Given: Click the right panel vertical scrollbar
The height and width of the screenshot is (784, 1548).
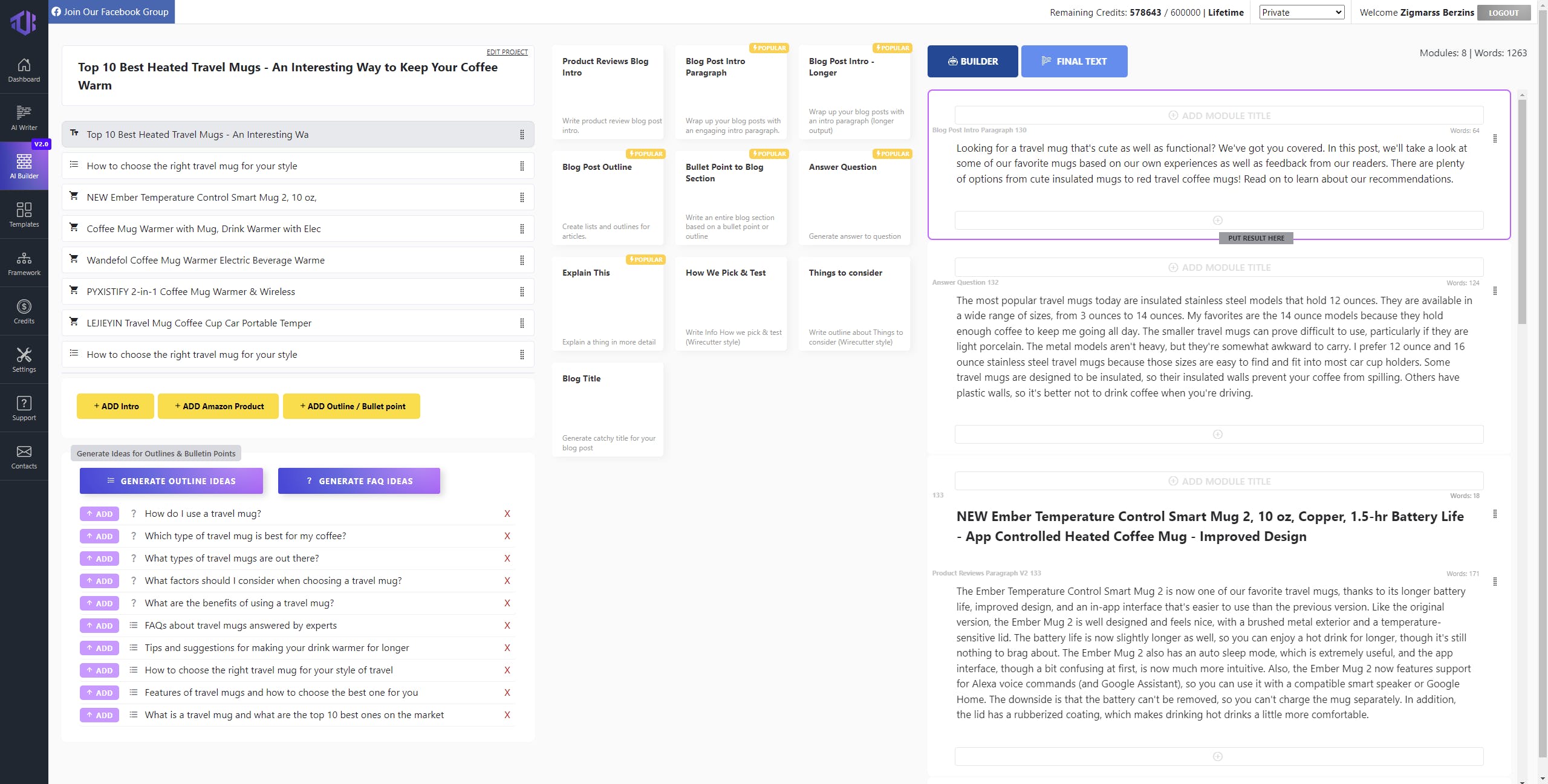Looking at the screenshot, I should [x=1522, y=212].
